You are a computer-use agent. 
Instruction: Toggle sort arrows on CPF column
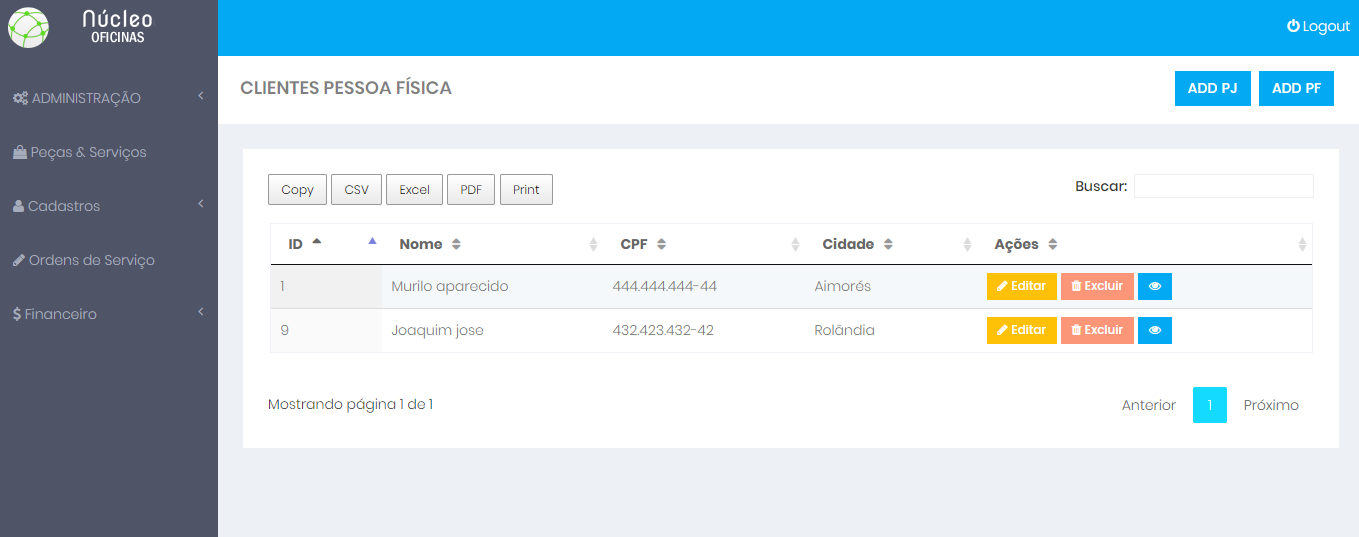[661, 244]
